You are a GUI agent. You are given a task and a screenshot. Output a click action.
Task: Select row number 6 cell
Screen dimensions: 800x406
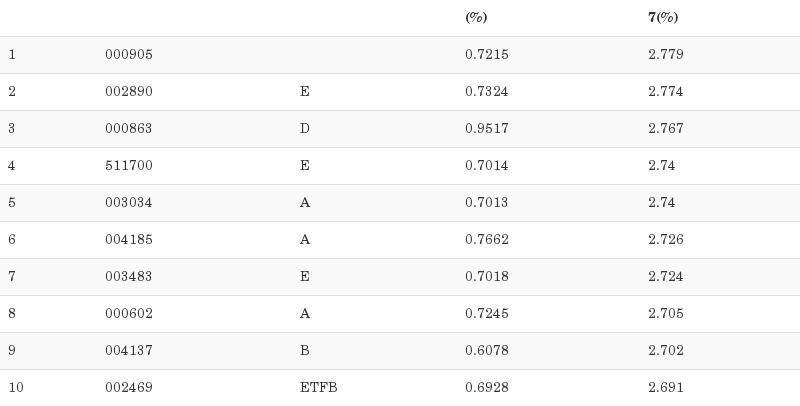click(12, 240)
